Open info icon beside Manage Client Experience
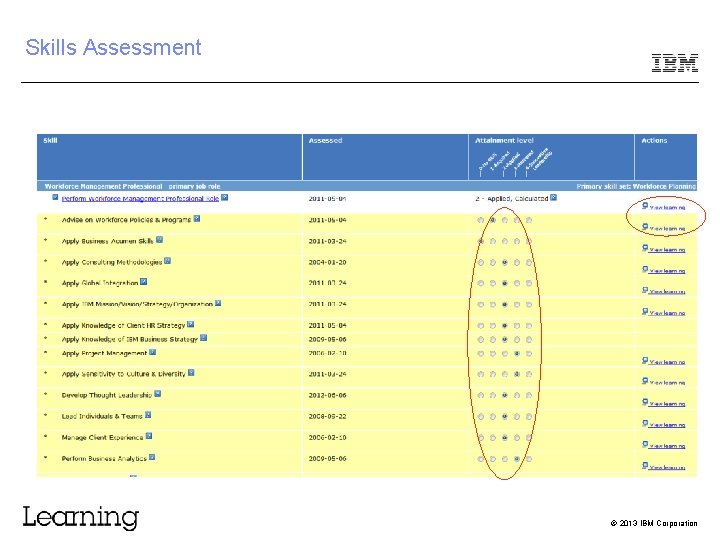720x540 pixels. coord(149,436)
